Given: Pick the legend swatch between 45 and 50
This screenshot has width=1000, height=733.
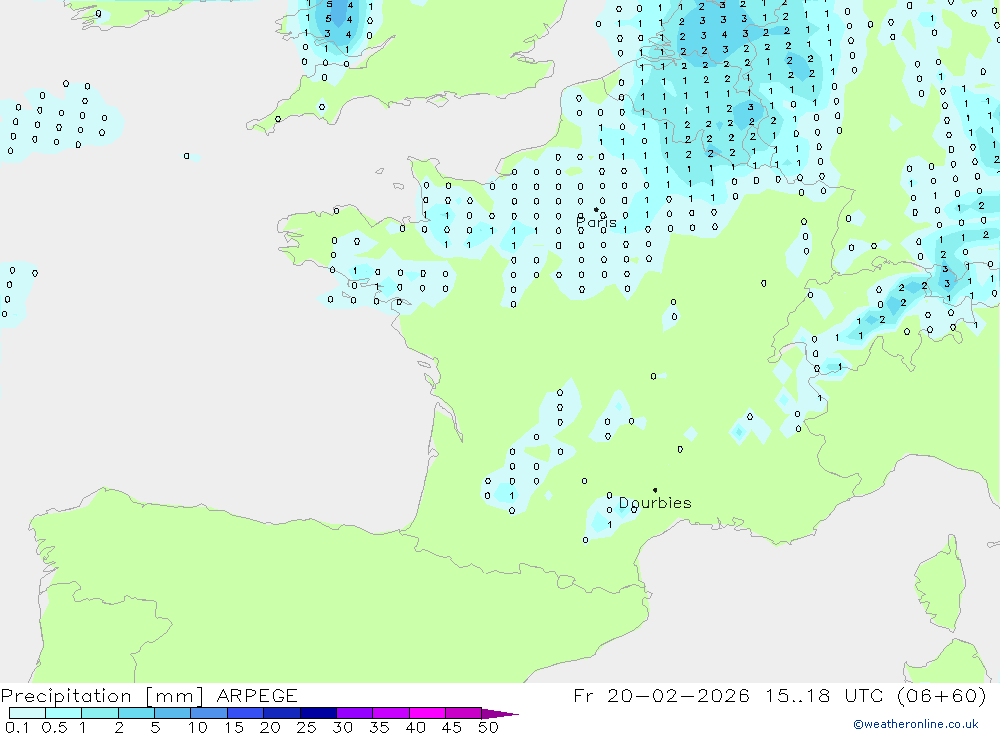Looking at the screenshot, I should (x=464, y=713).
